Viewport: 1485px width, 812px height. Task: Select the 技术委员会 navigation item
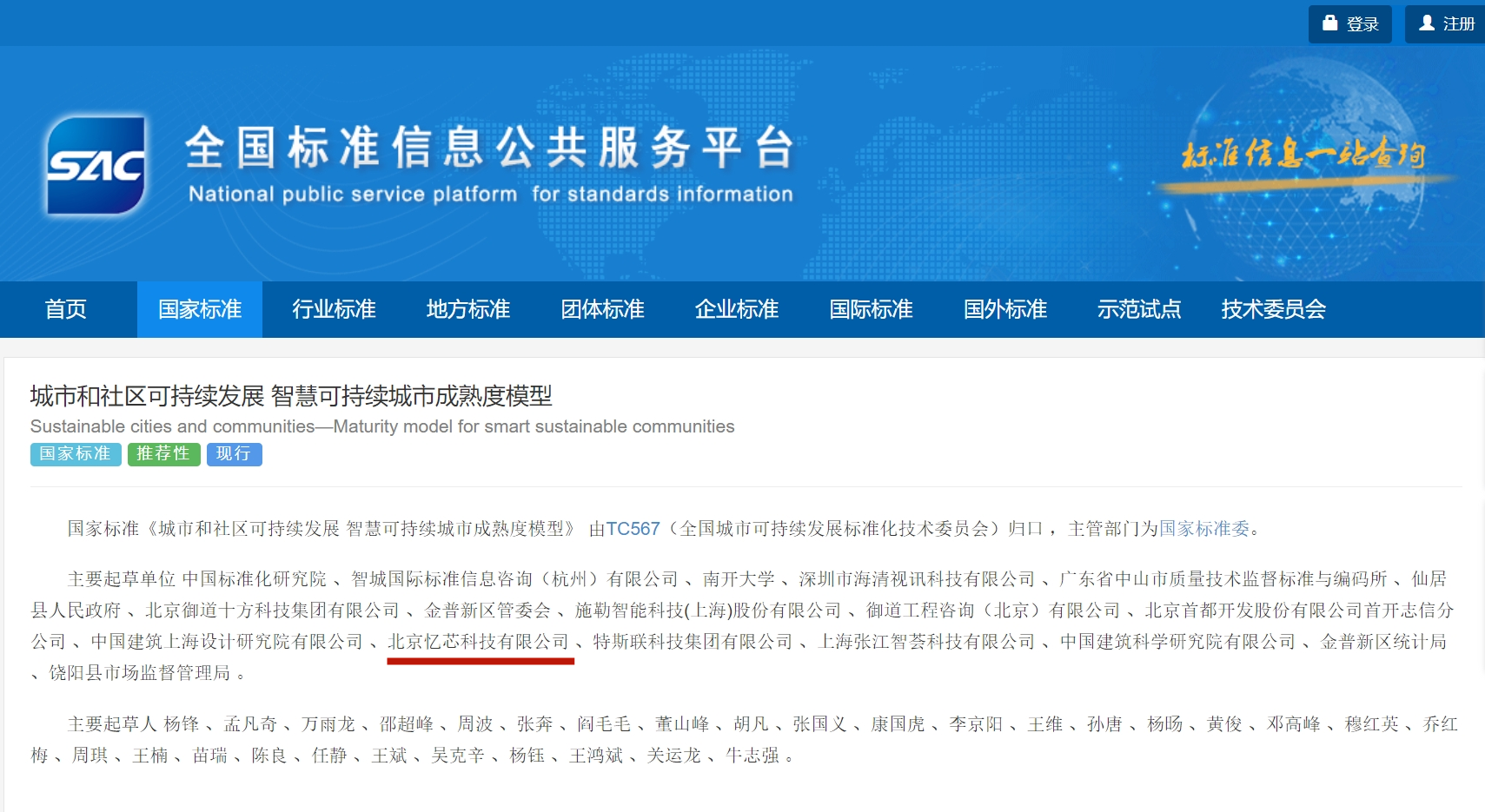coord(1272,309)
